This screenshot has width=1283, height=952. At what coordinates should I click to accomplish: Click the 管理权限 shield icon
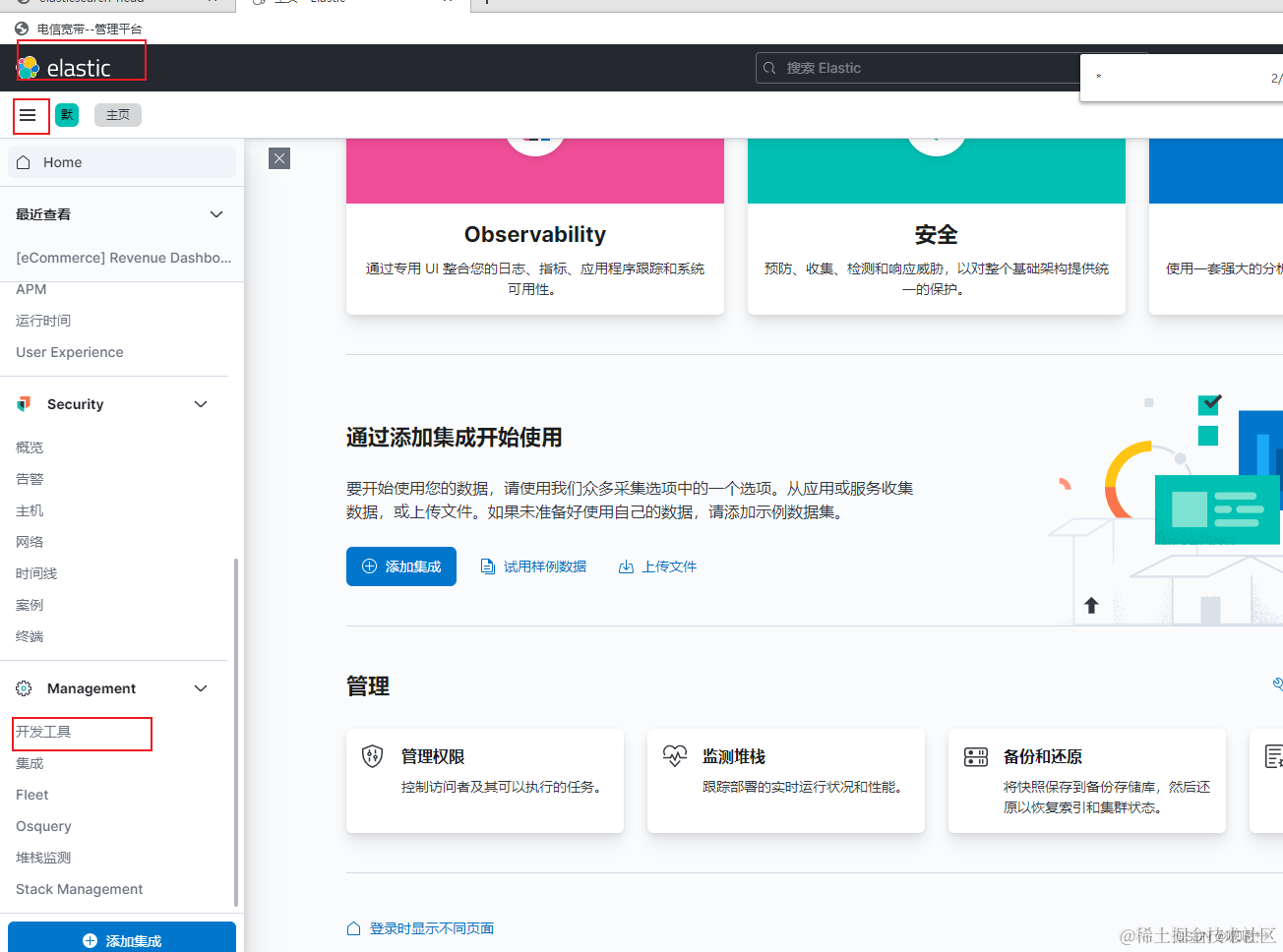click(x=372, y=756)
